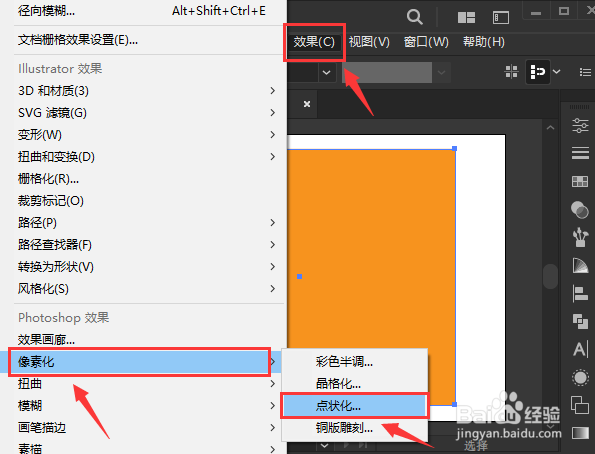Image resolution: width=595 pixels, height=454 pixels.
Task: Click the rectangle's center anchor point
Action: point(299,276)
